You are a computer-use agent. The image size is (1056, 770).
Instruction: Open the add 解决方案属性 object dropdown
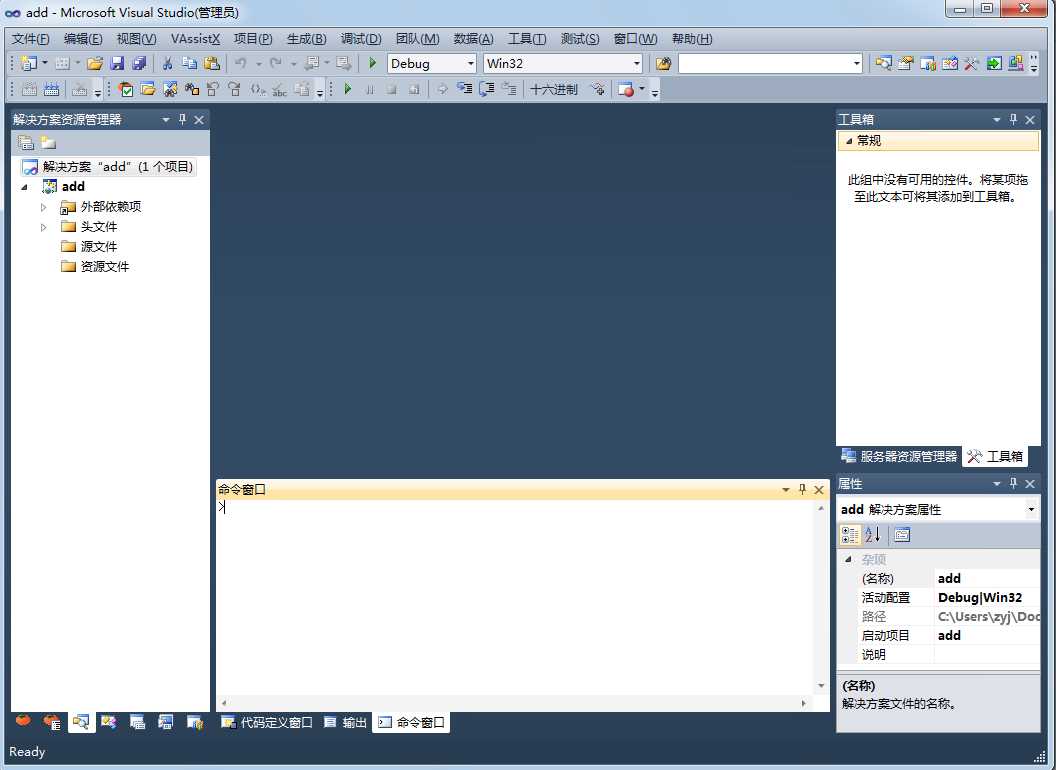point(1030,509)
